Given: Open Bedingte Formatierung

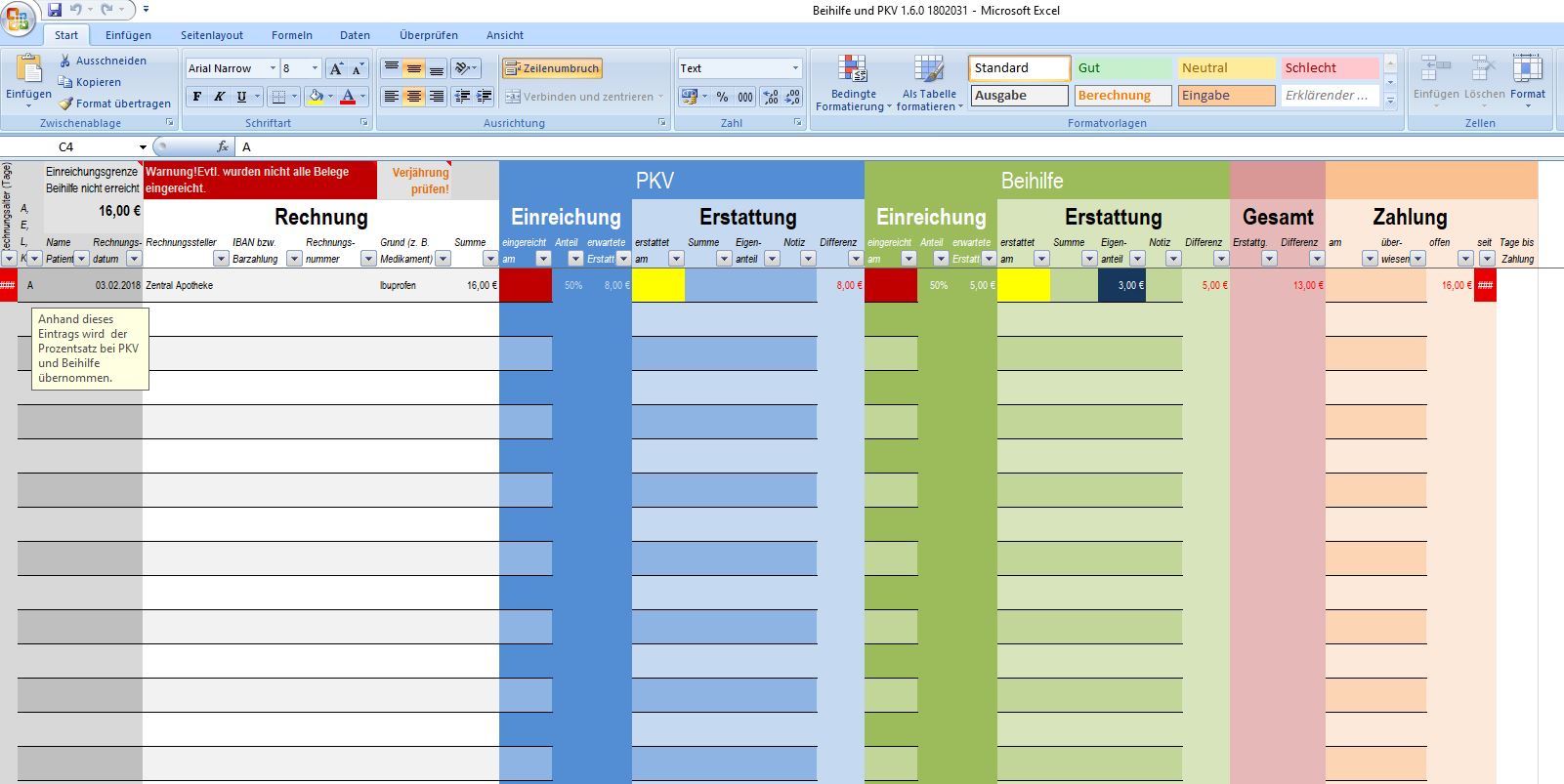Looking at the screenshot, I should 853,82.
